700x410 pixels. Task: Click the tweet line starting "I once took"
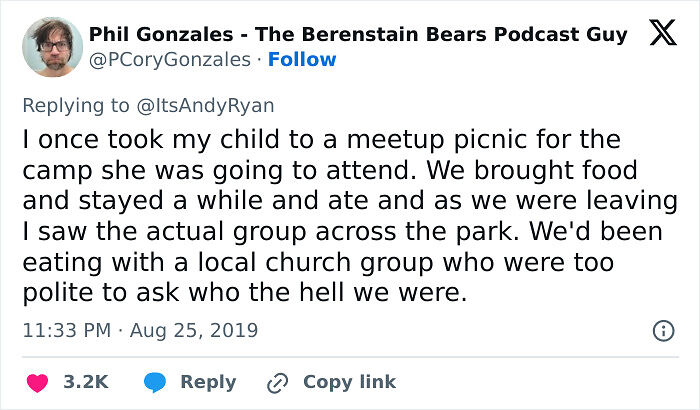(320, 138)
